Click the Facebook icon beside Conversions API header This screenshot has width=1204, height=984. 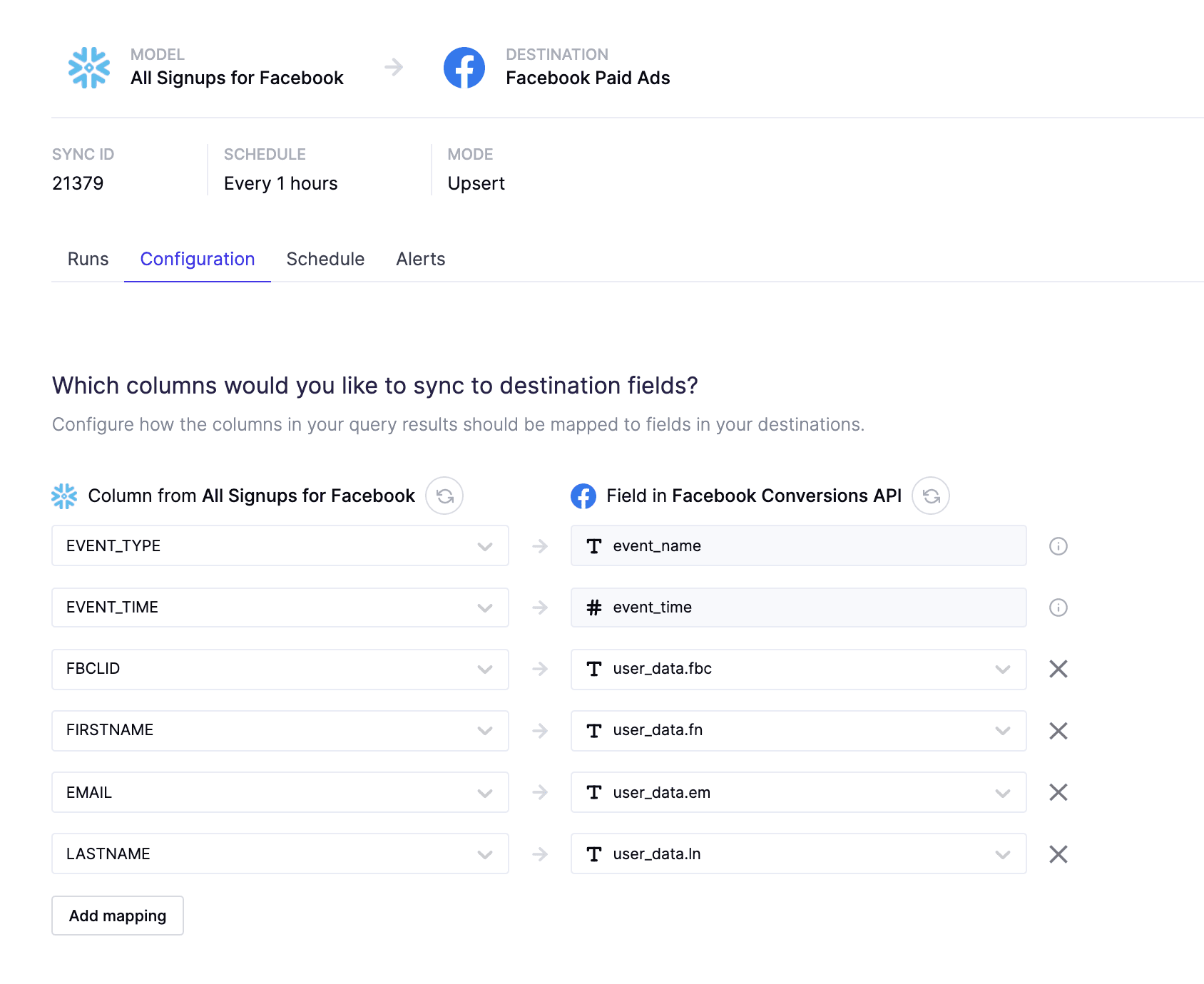point(583,496)
